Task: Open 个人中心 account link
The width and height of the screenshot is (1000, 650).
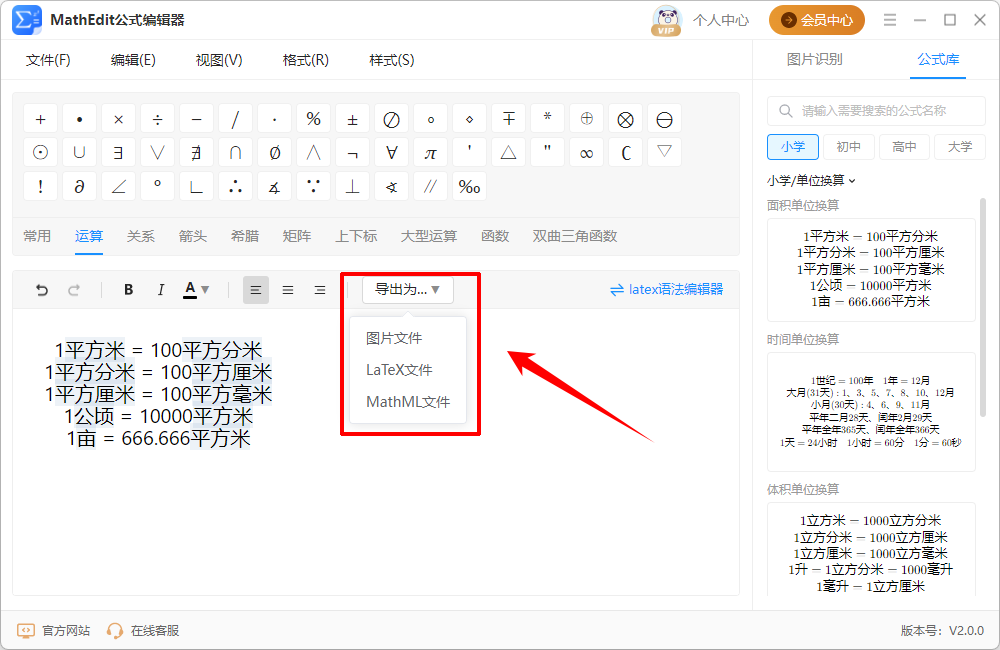Action: (721, 20)
